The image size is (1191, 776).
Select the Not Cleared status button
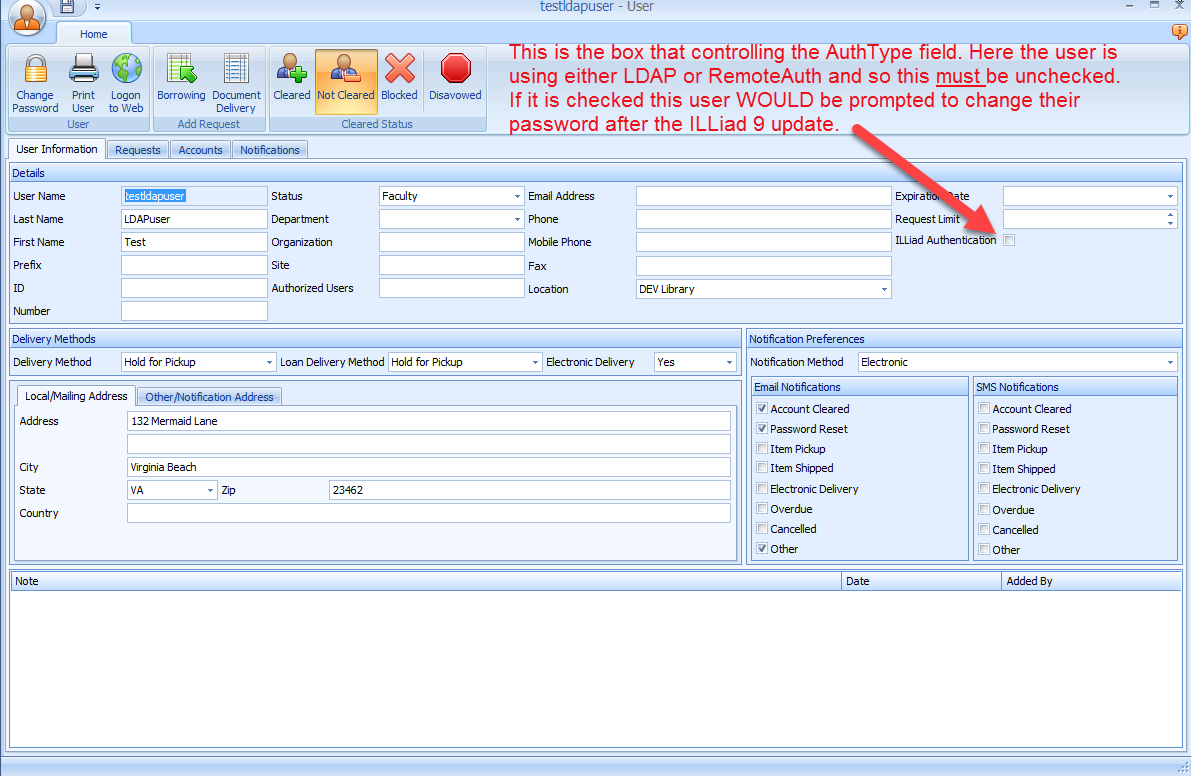click(346, 81)
